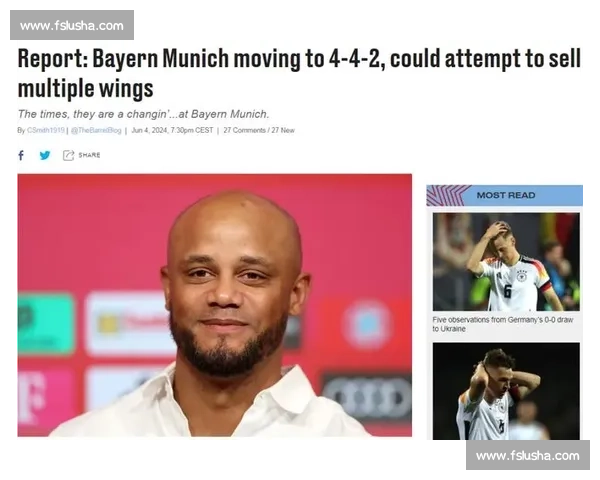Read Five observations from Germany's 0-0 draw

[x=503, y=324]
